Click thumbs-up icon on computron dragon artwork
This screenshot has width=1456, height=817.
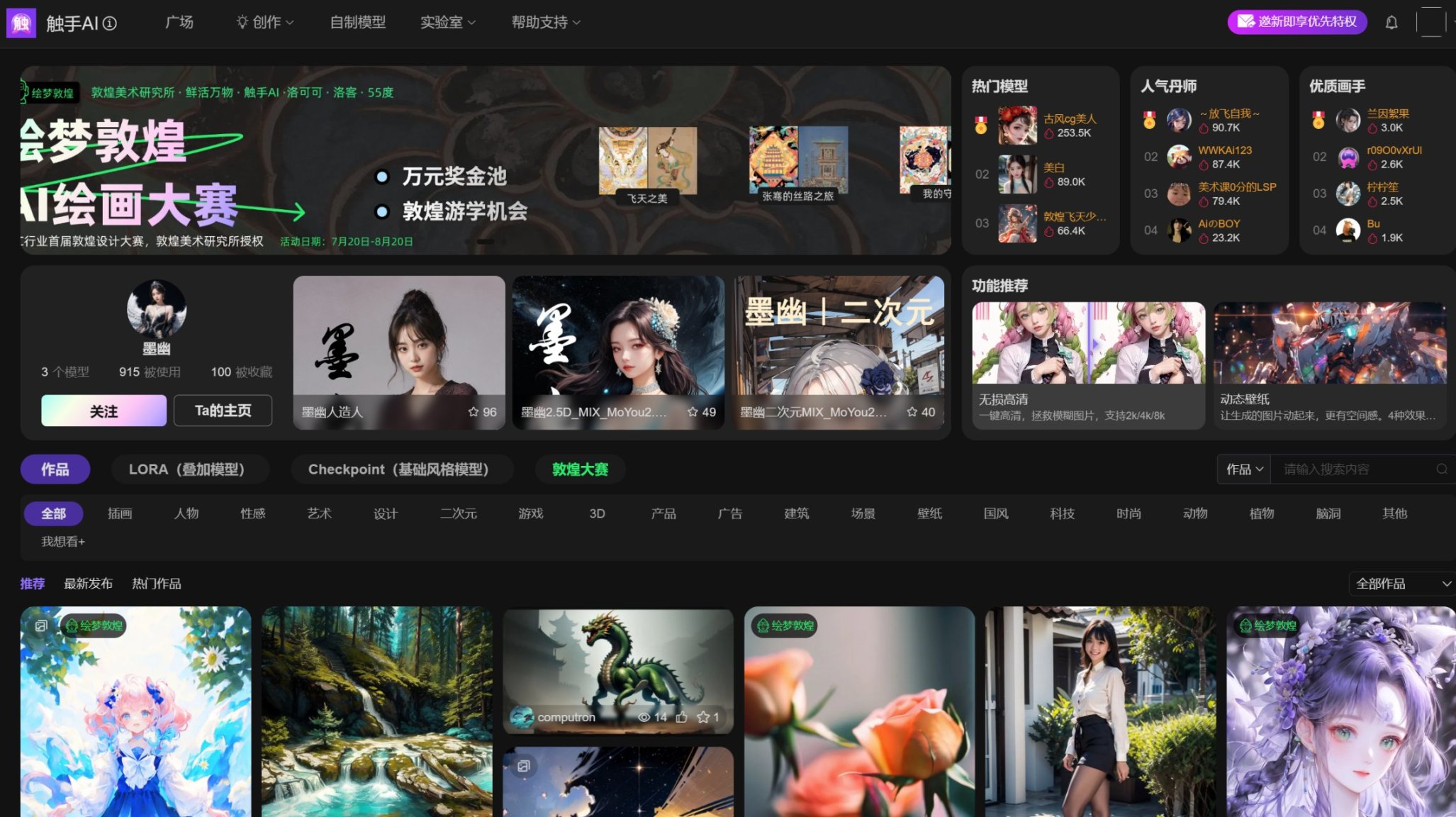coord(681,718)
